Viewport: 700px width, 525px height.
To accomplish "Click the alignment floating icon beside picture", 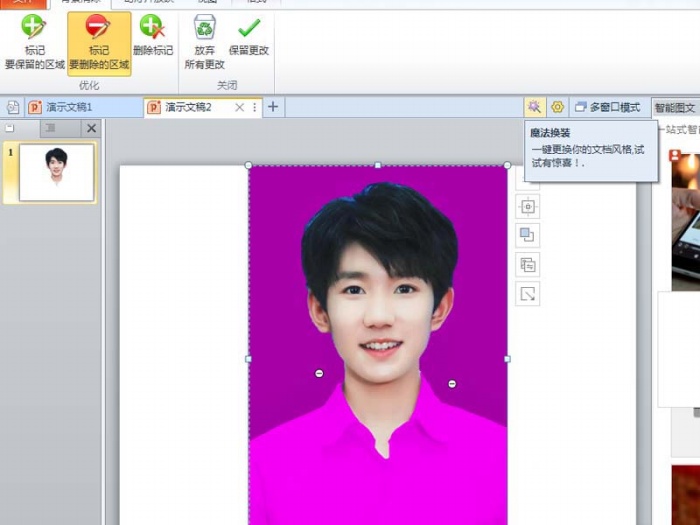I will pos(527,207).
